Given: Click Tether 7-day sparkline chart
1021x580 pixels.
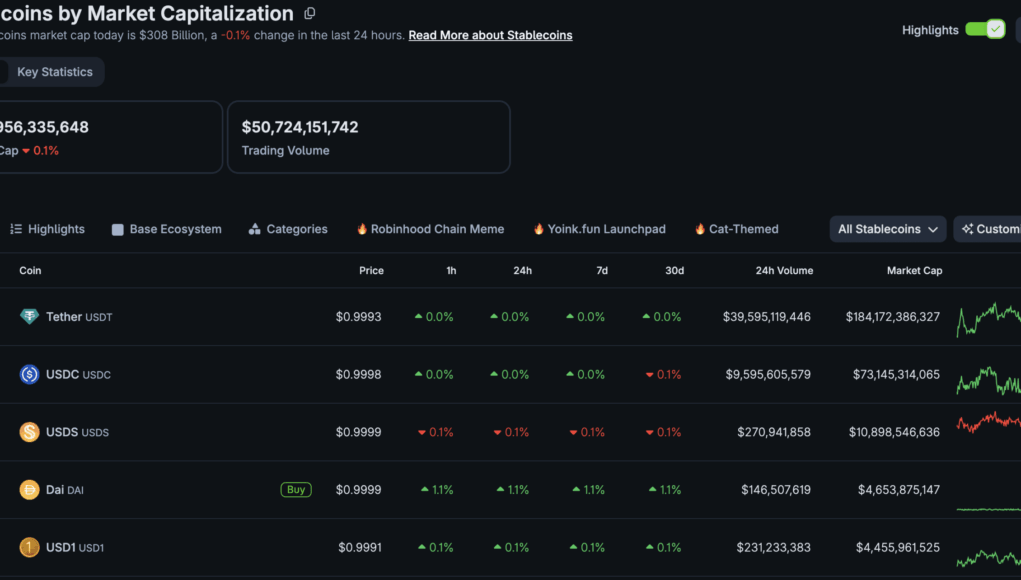Looking at the screenshot, I should 988,317.
